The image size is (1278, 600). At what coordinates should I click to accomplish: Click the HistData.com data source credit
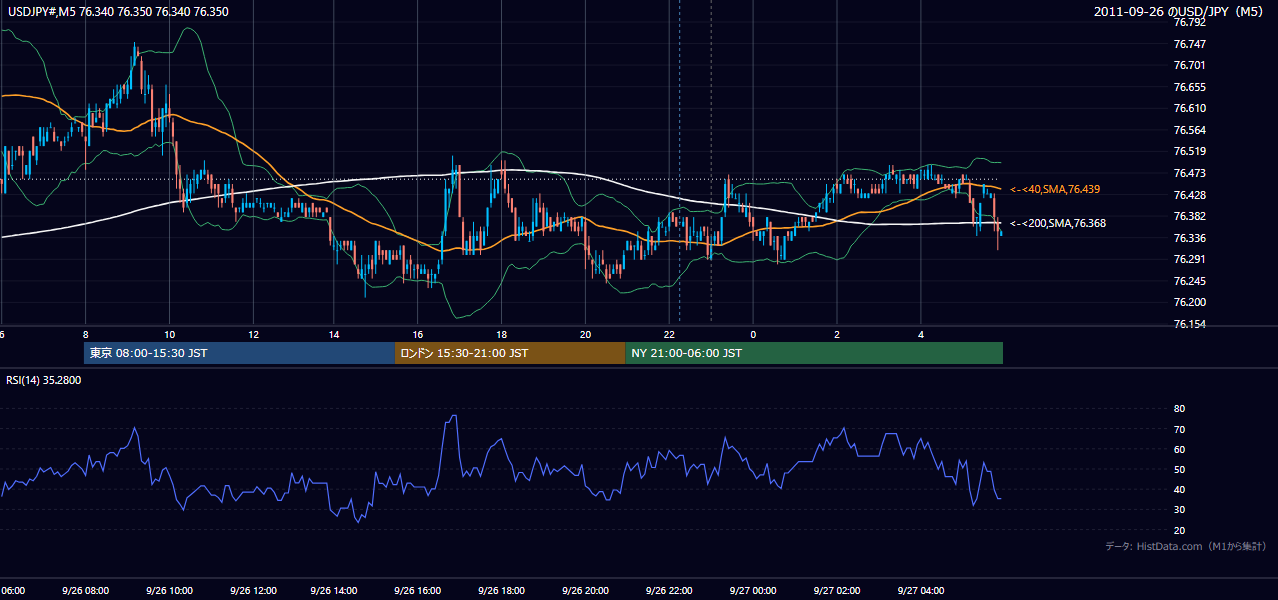[1185, 546]
